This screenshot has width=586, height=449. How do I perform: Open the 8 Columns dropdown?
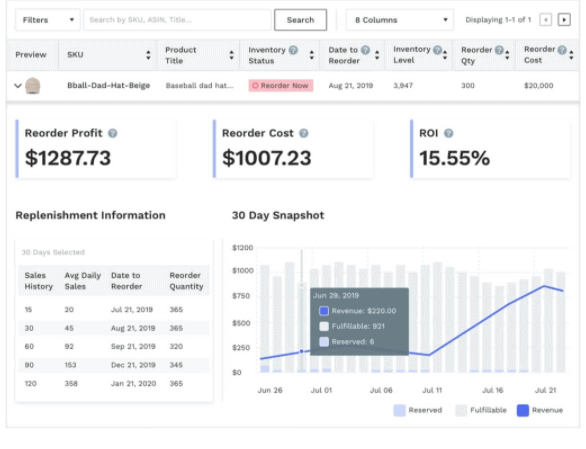[400, 20]
